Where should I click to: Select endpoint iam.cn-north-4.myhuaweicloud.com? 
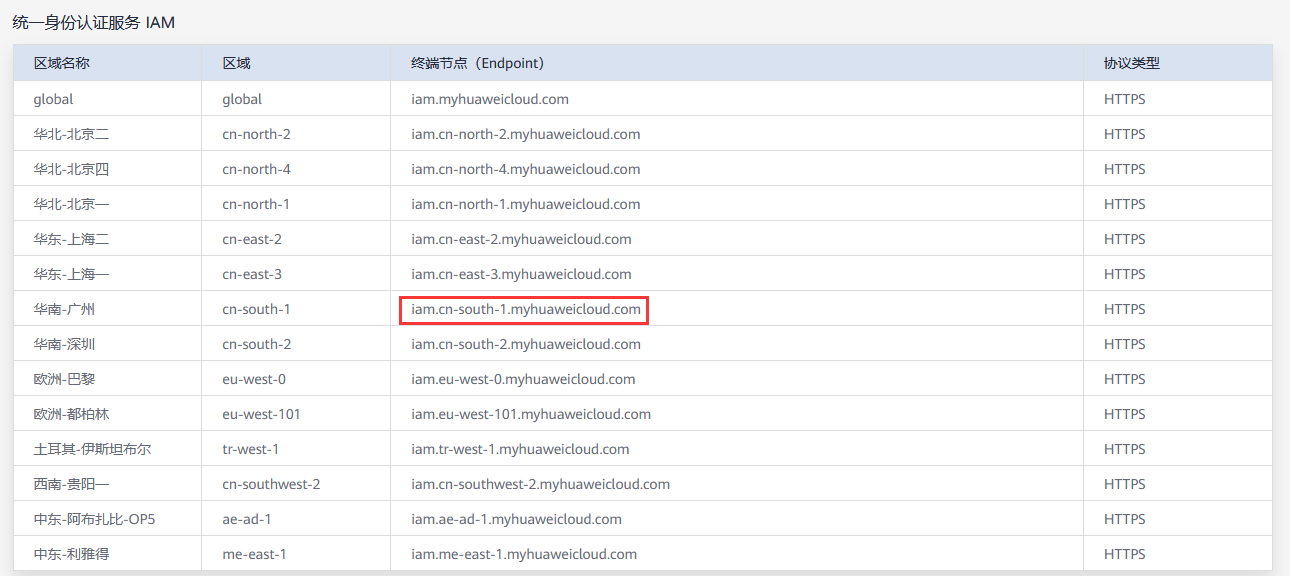[x=526, y=169]
